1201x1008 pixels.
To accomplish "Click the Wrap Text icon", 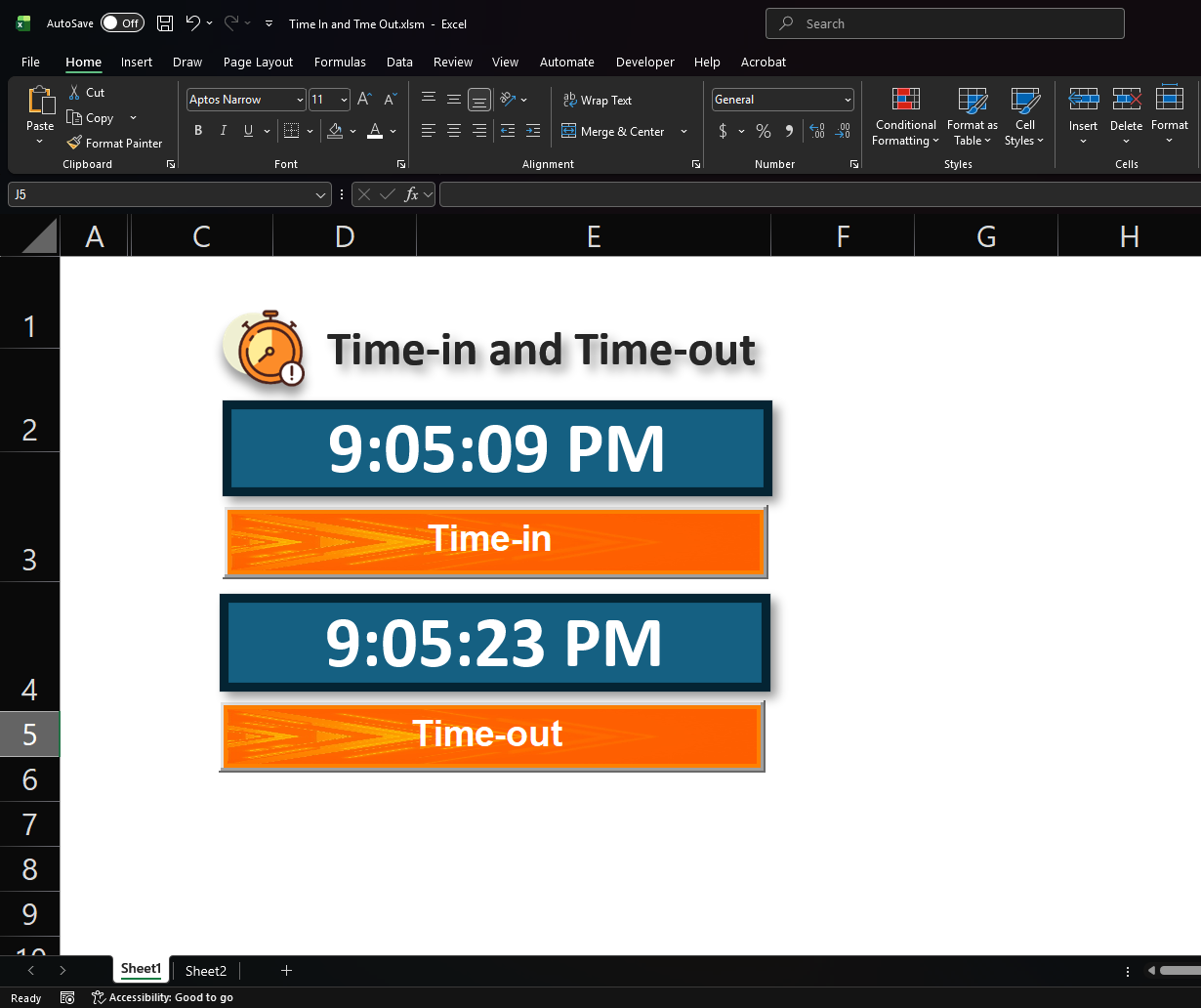I will click(570, 100).
